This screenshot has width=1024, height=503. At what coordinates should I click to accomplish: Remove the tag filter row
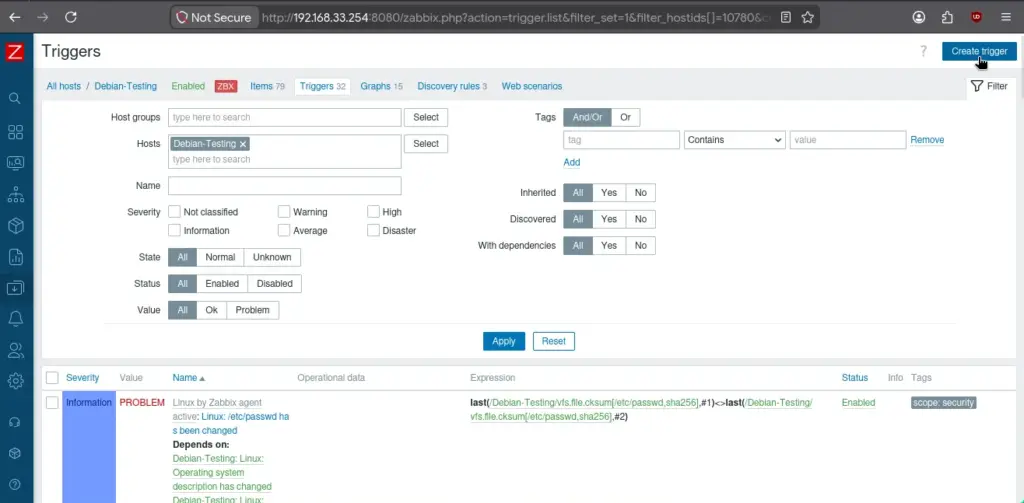coord(927,140)
